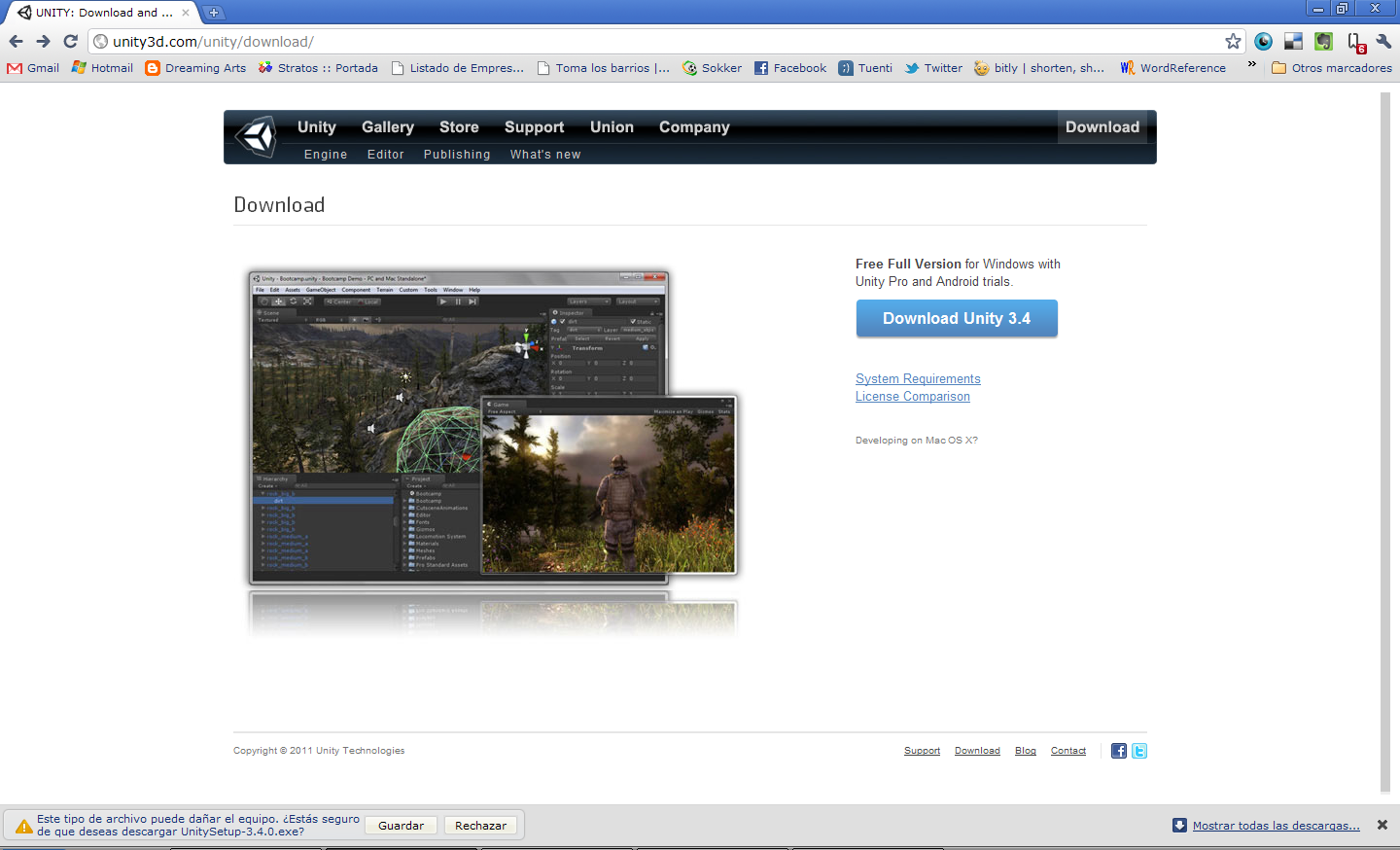Open the Tuenti bookmark

(x=865, y=68)
